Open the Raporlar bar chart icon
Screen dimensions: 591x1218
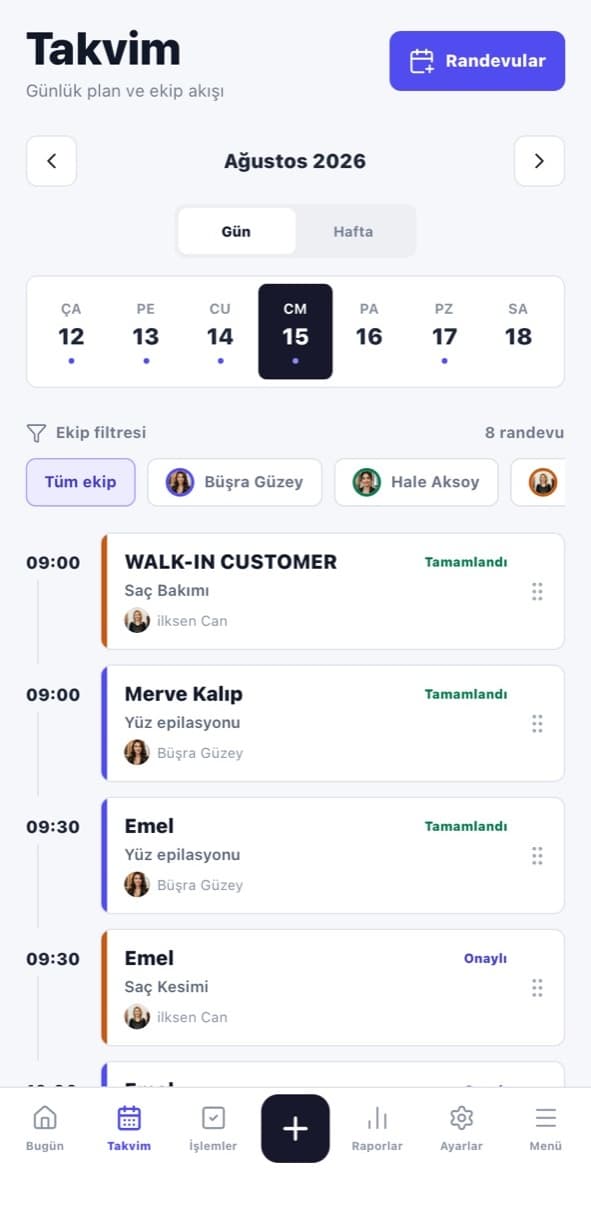pos(377,1118)
